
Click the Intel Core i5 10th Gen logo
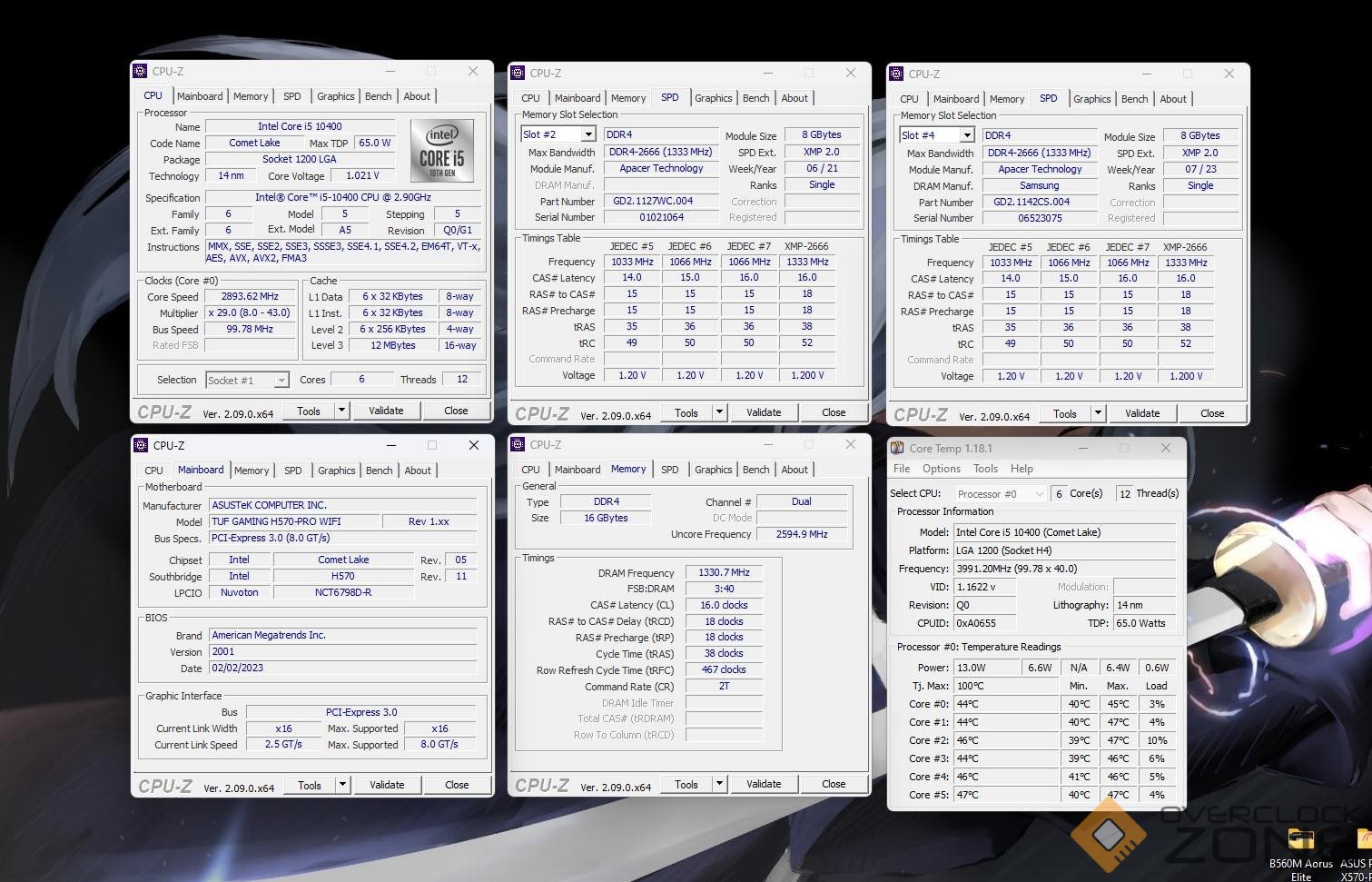click(442, 151)
